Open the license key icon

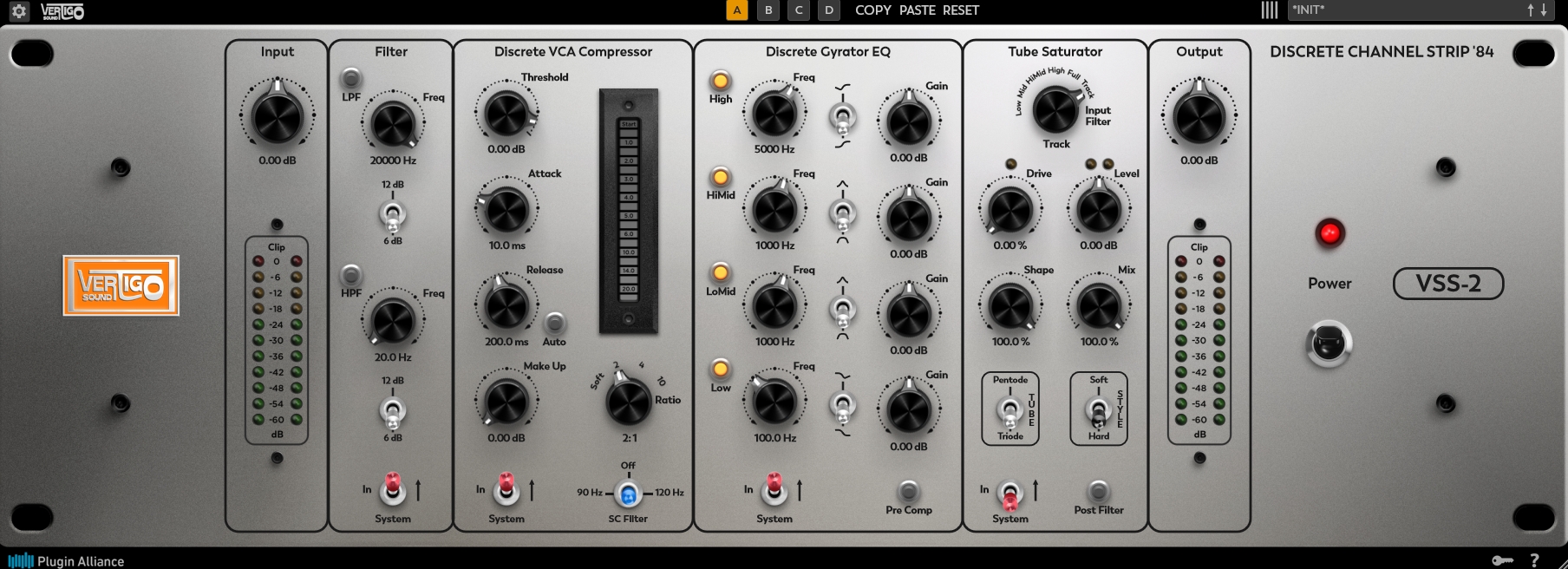point(1503,560)
